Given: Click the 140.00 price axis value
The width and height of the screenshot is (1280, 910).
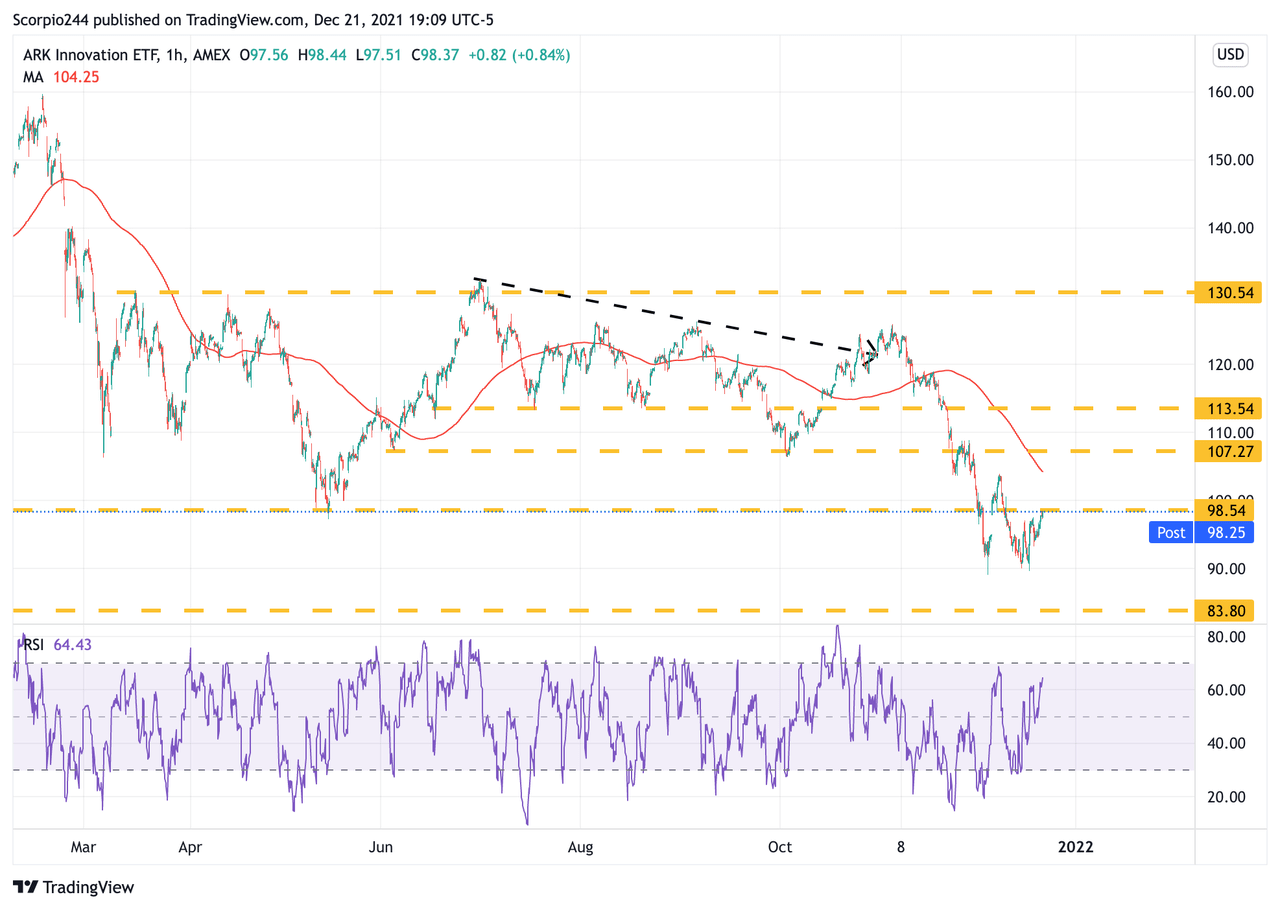Looking at the screenshot, I should coord(1230,228).
